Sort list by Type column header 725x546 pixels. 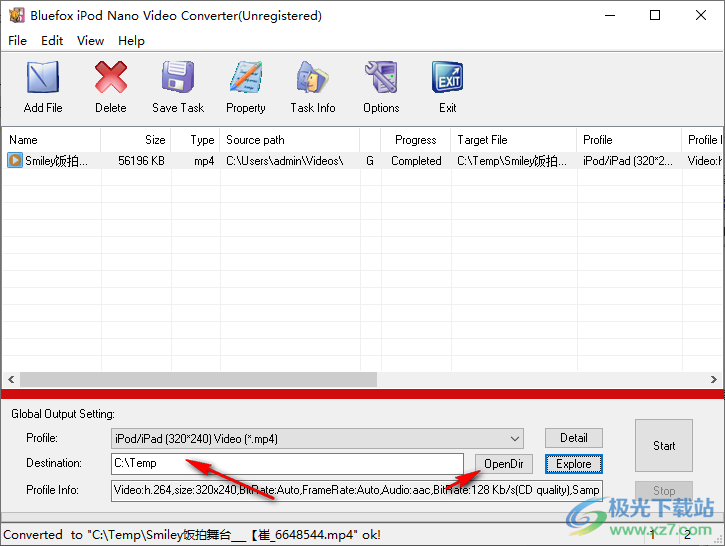pos(195,140)
